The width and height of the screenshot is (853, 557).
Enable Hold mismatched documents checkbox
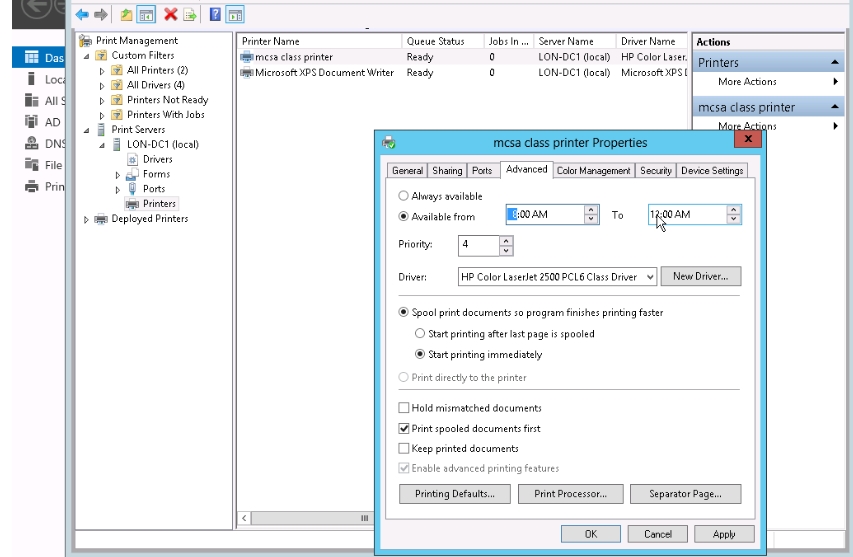point(404,408)
